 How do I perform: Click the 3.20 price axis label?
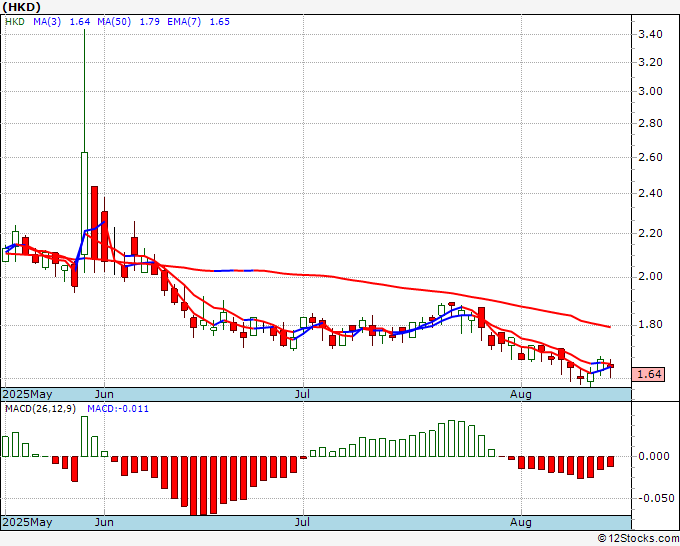pyautogui.click(x=651, y=62)
